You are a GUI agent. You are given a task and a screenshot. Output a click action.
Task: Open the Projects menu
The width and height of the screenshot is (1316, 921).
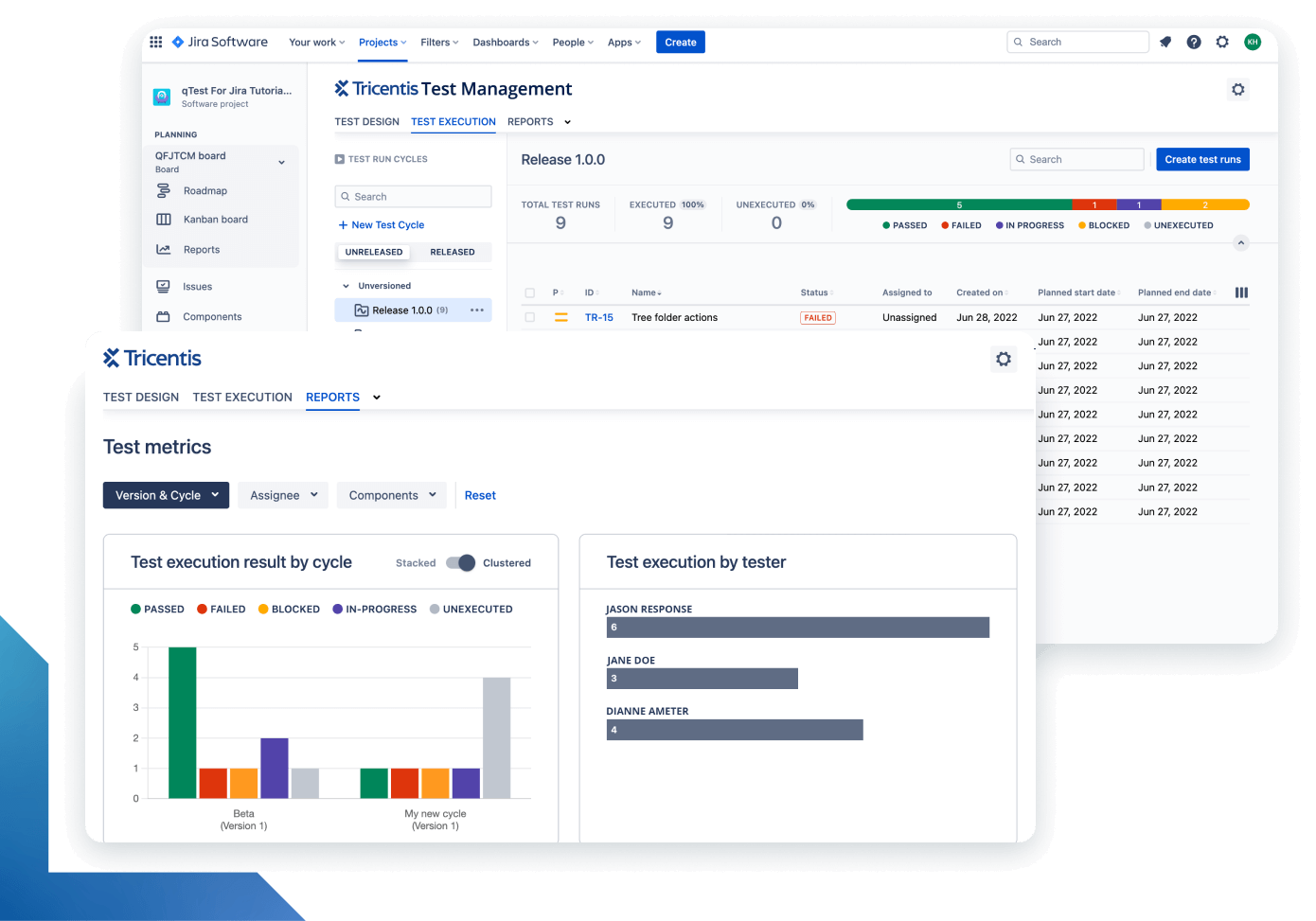pos(382,43)
